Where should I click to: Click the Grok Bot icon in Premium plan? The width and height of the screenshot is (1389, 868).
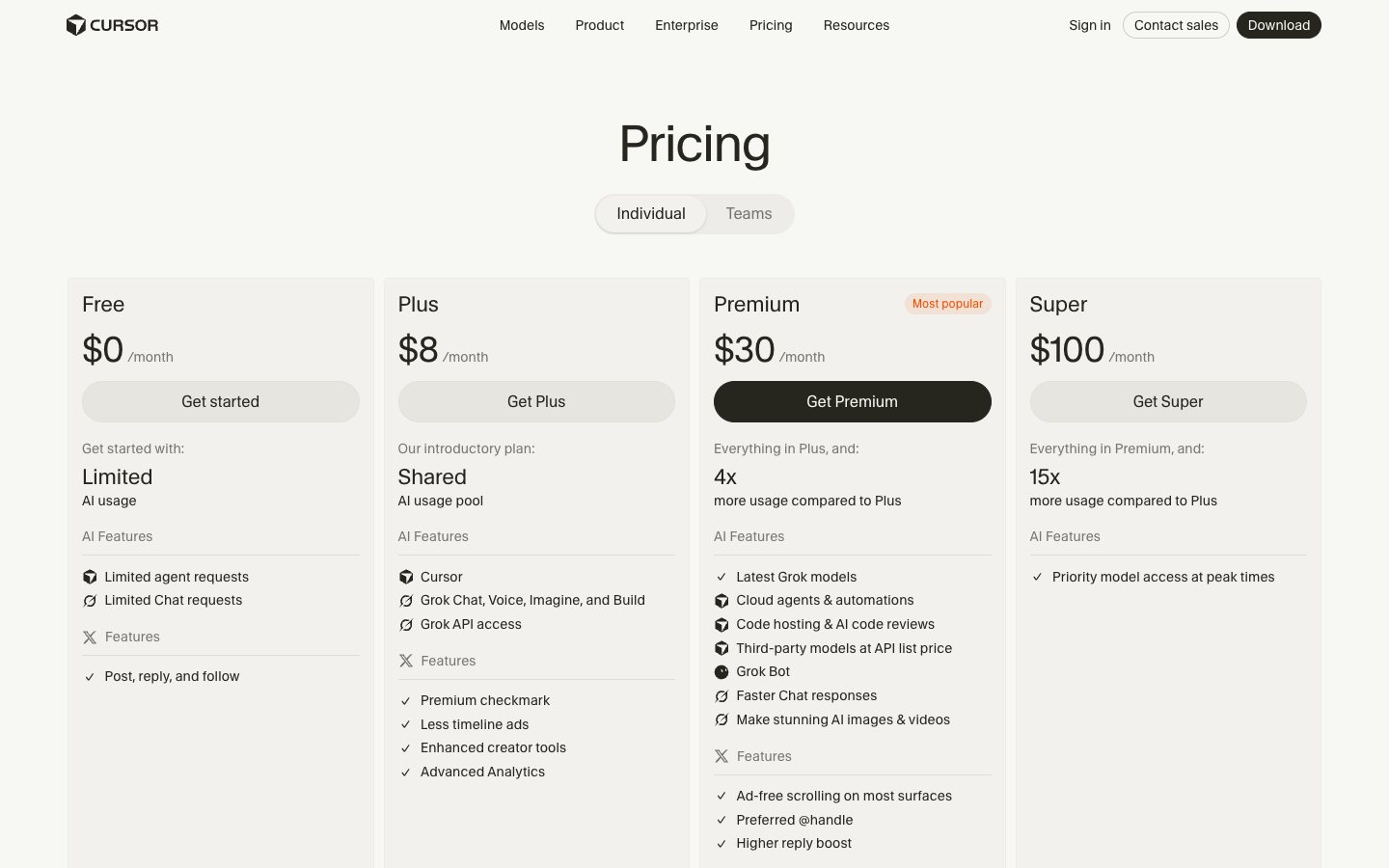[722, 672]
